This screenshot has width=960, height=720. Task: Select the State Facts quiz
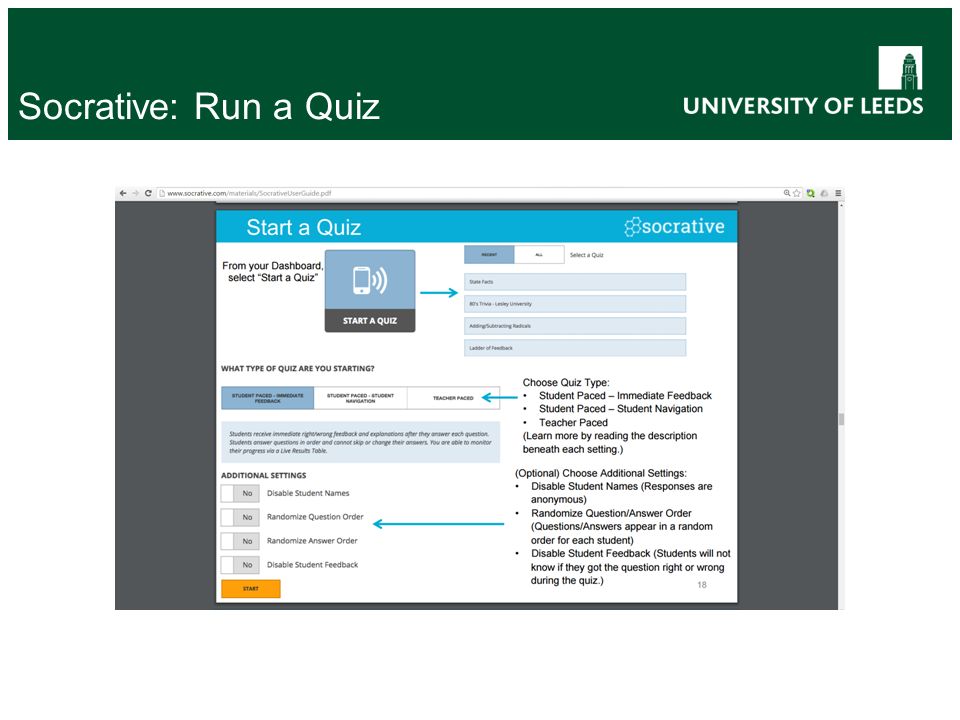tap(575, 282)
